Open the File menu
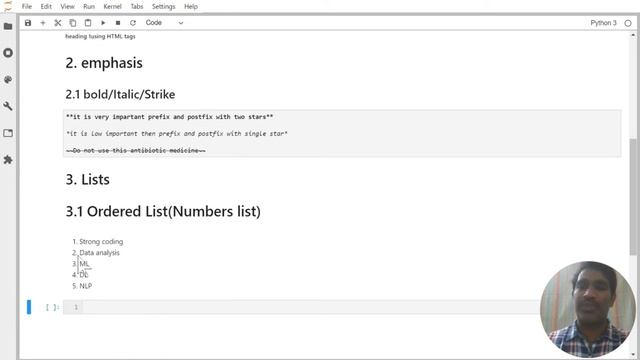 27,7
